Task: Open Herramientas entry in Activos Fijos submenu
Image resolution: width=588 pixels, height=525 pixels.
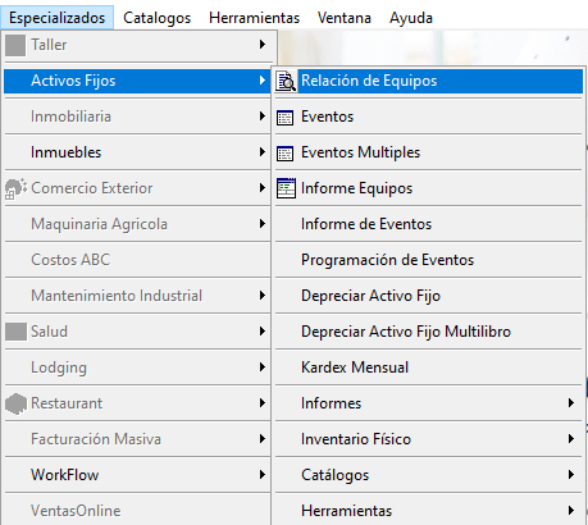Action: pyautogui.click(x=429, y=511)
